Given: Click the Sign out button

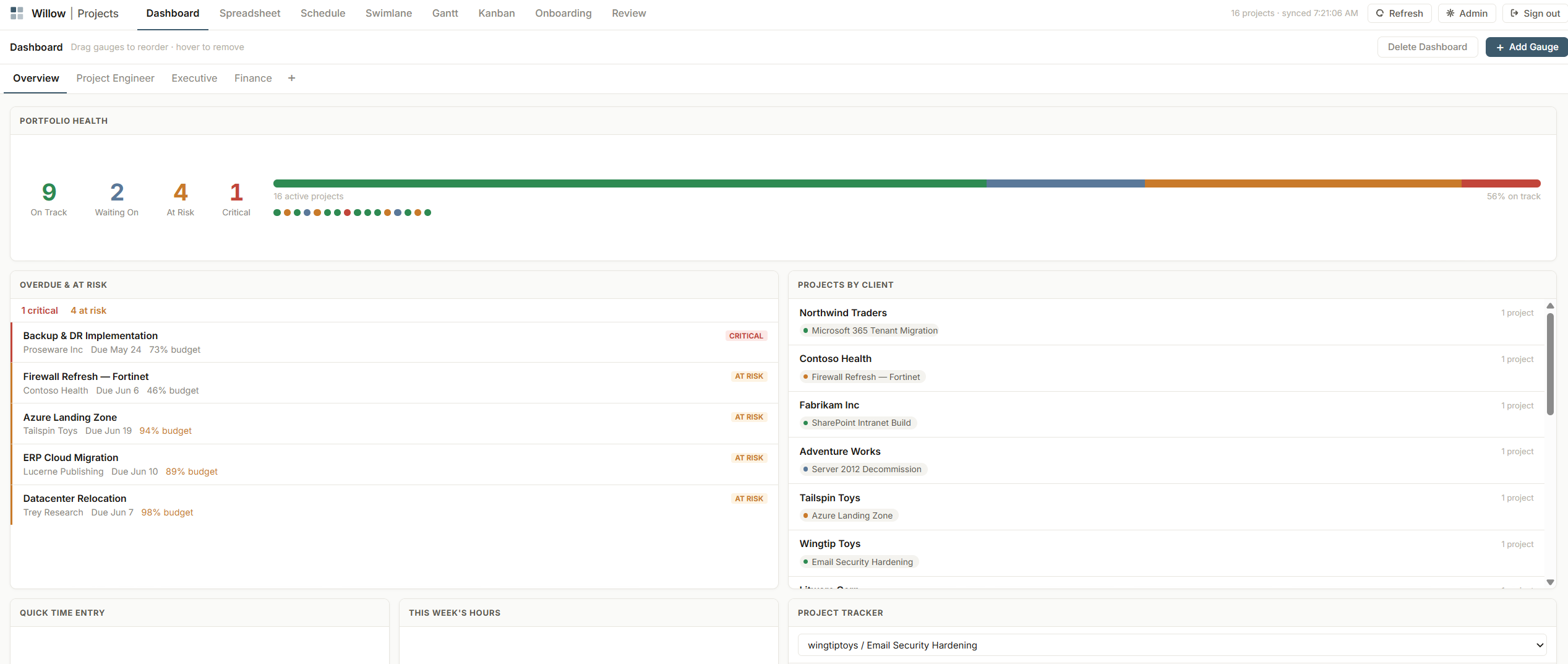Looking at the screenshot, I should [1535, 13].
